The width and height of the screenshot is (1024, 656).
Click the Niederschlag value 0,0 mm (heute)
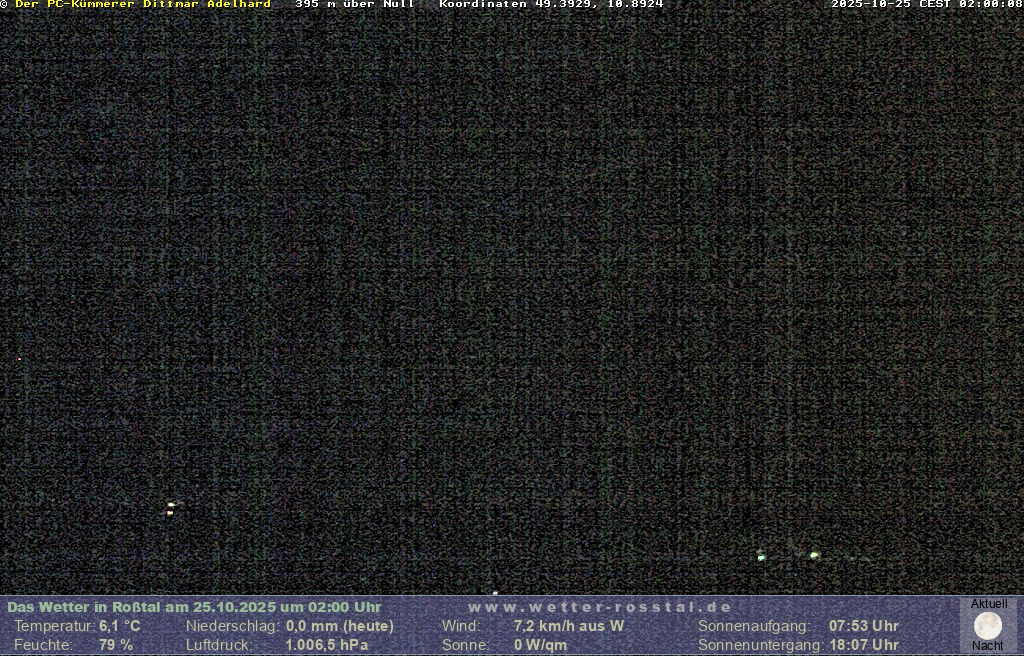[x=340, y=626]
